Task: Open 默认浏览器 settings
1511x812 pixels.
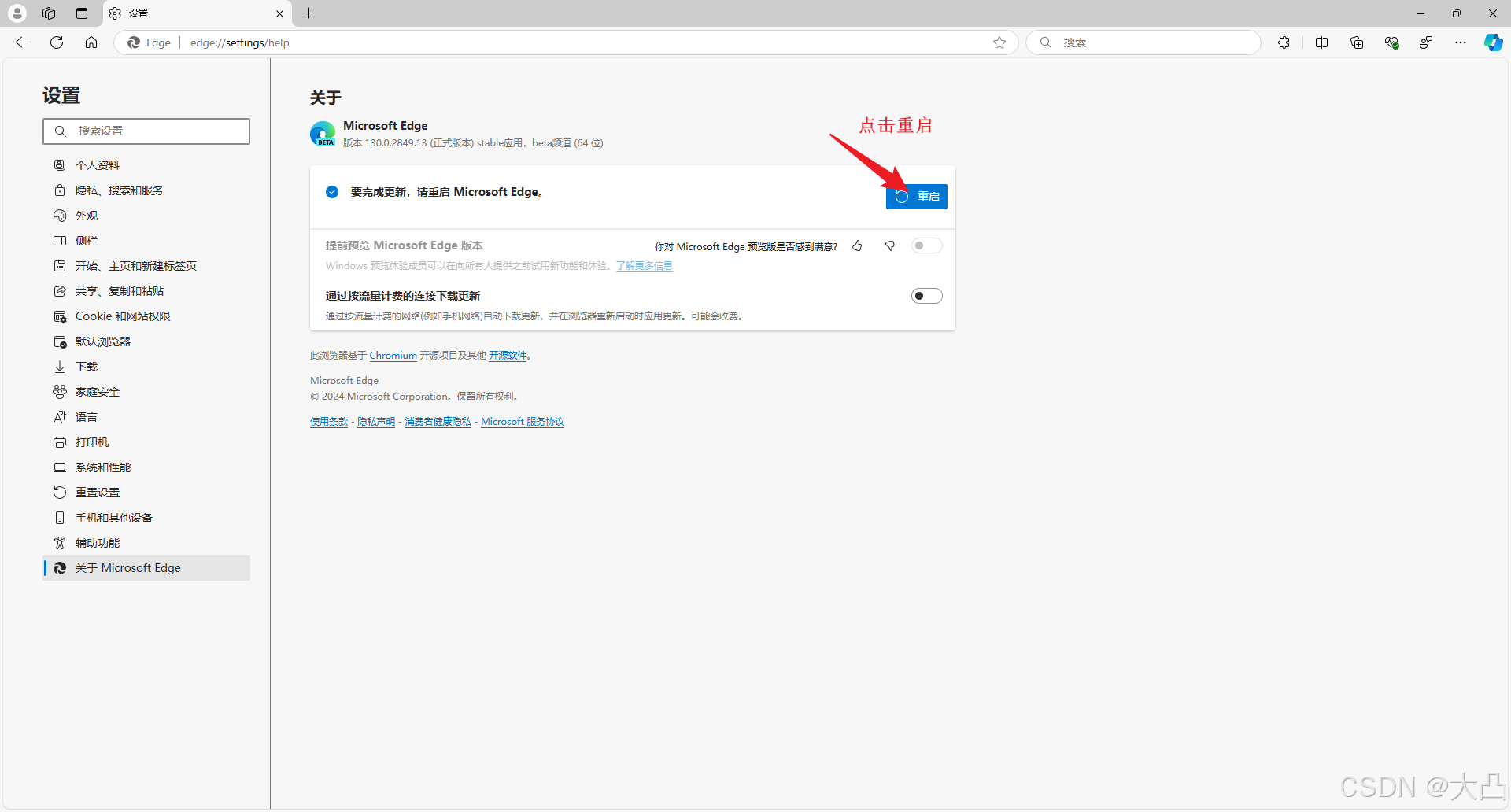Action: pos(146,341)
